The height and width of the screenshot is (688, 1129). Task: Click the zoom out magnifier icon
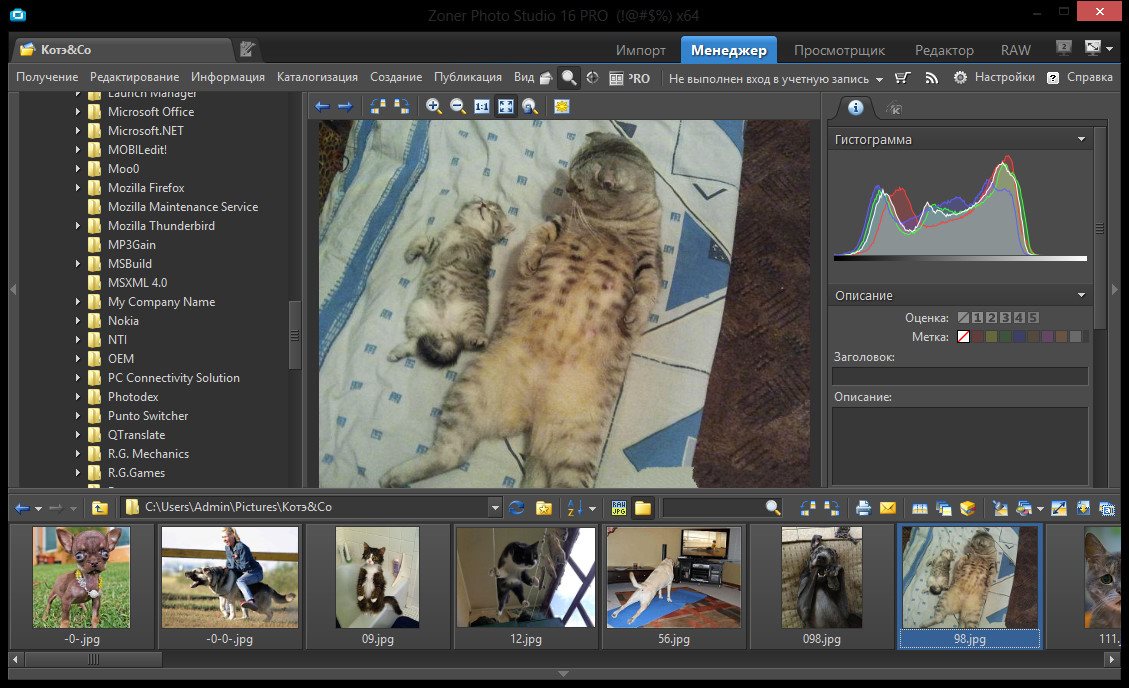(458, 107)
